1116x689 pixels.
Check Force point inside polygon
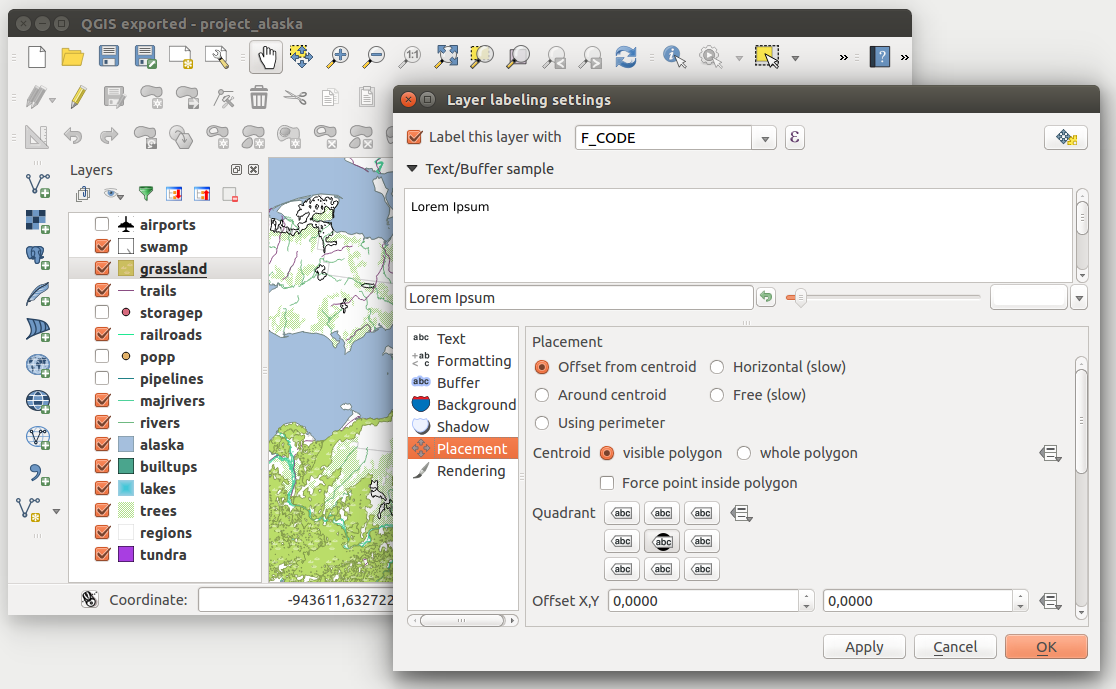point(607,483)
